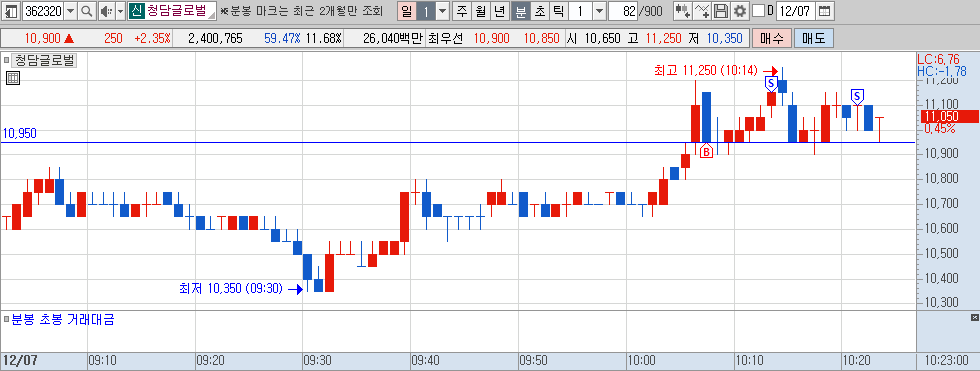Viewport: 980px width, 371px height.
Task: Switch chart to weekly with 주 button
Action: (461, 11)
